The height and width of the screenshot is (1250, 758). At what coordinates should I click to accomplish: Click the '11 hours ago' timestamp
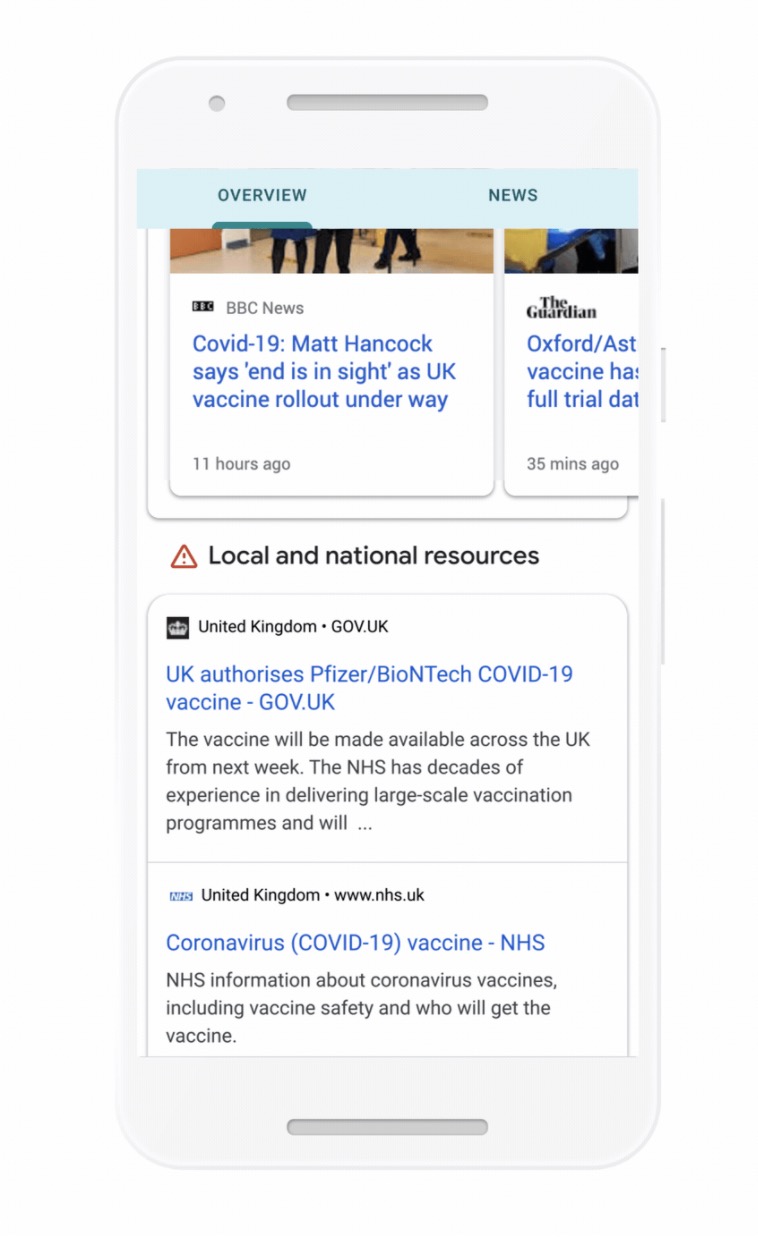click(242, 464)
